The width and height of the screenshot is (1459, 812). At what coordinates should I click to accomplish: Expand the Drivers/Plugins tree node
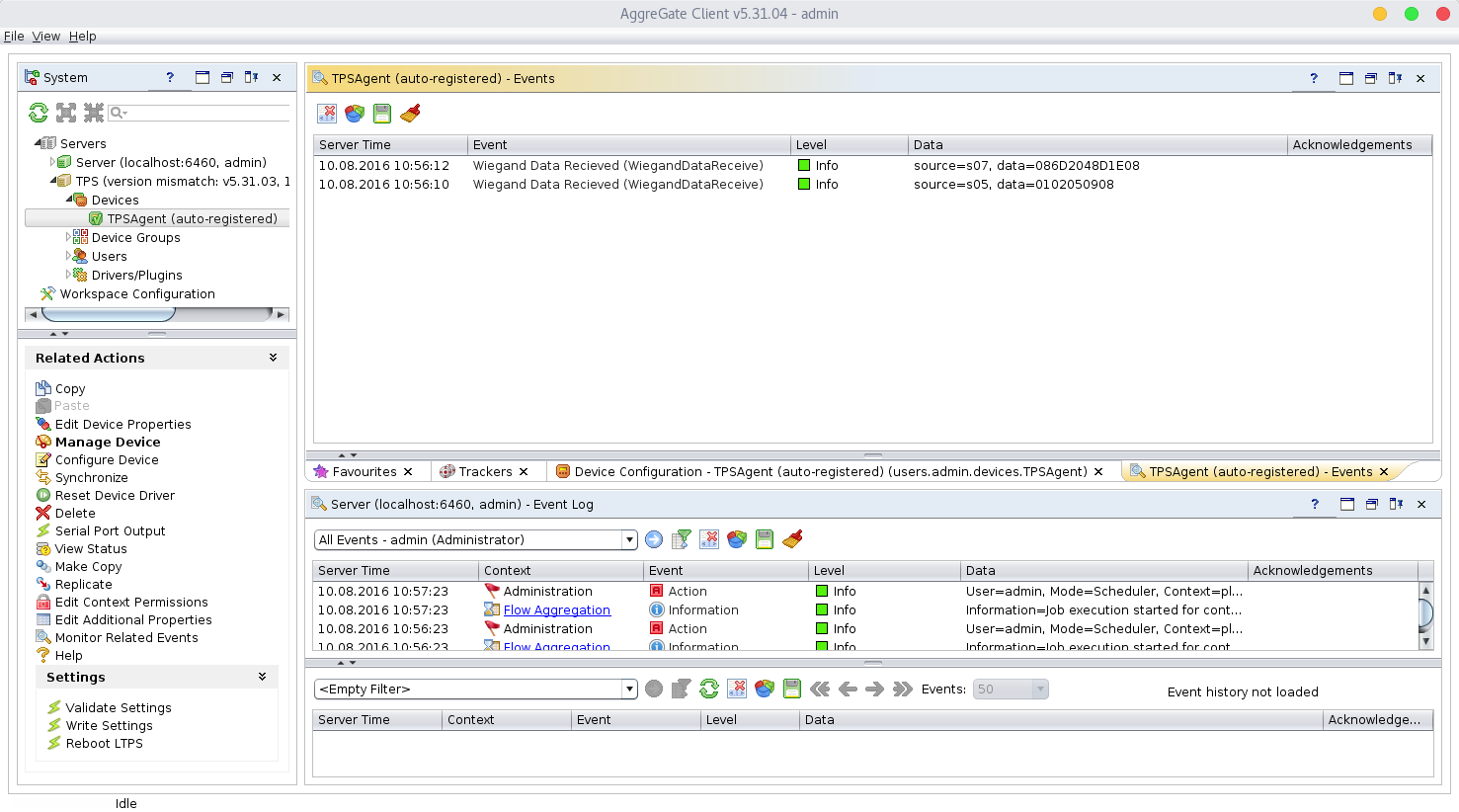[x=68, y=275]
